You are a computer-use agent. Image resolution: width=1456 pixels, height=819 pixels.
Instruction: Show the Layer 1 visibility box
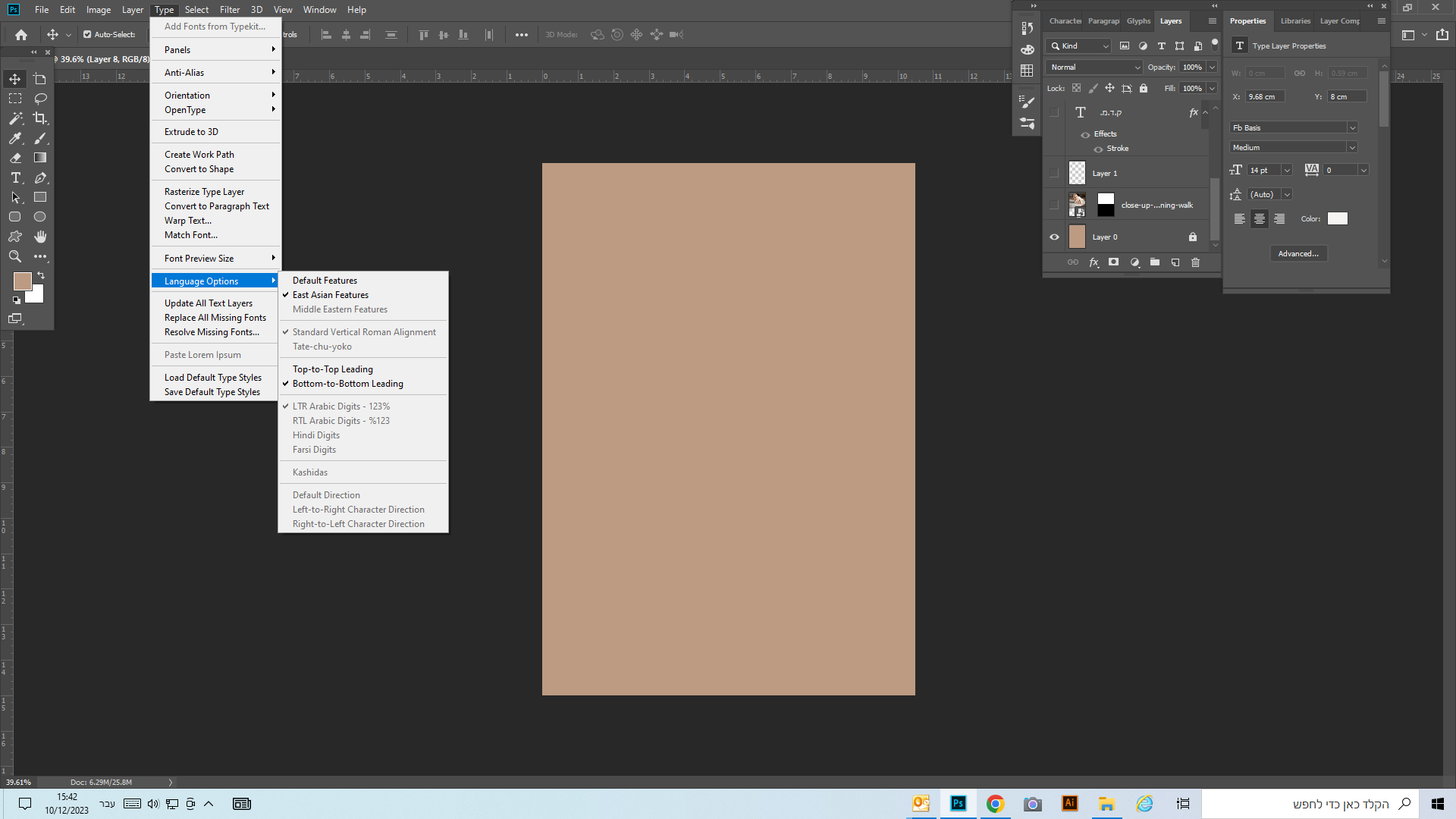1054,174
